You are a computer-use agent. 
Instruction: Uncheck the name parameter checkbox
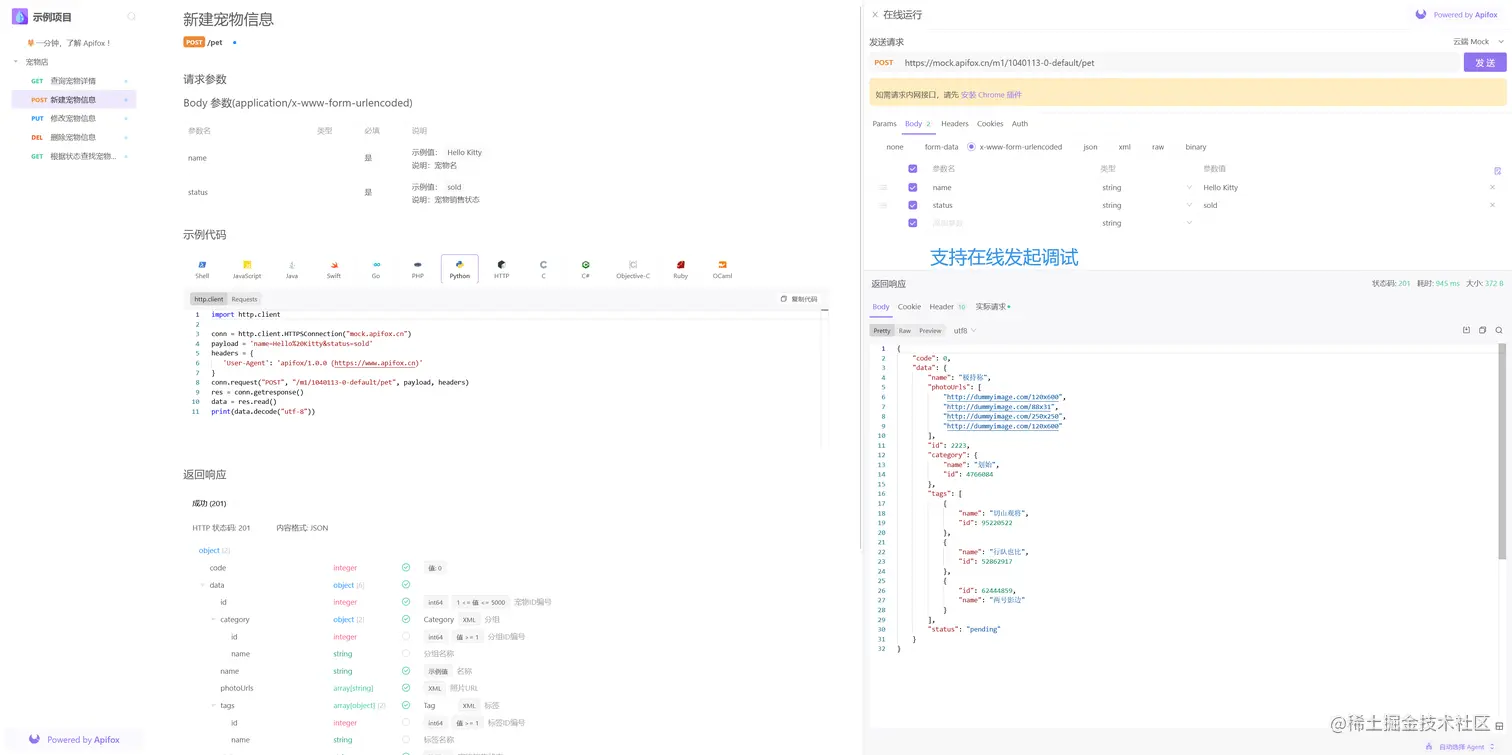[912, 187]
